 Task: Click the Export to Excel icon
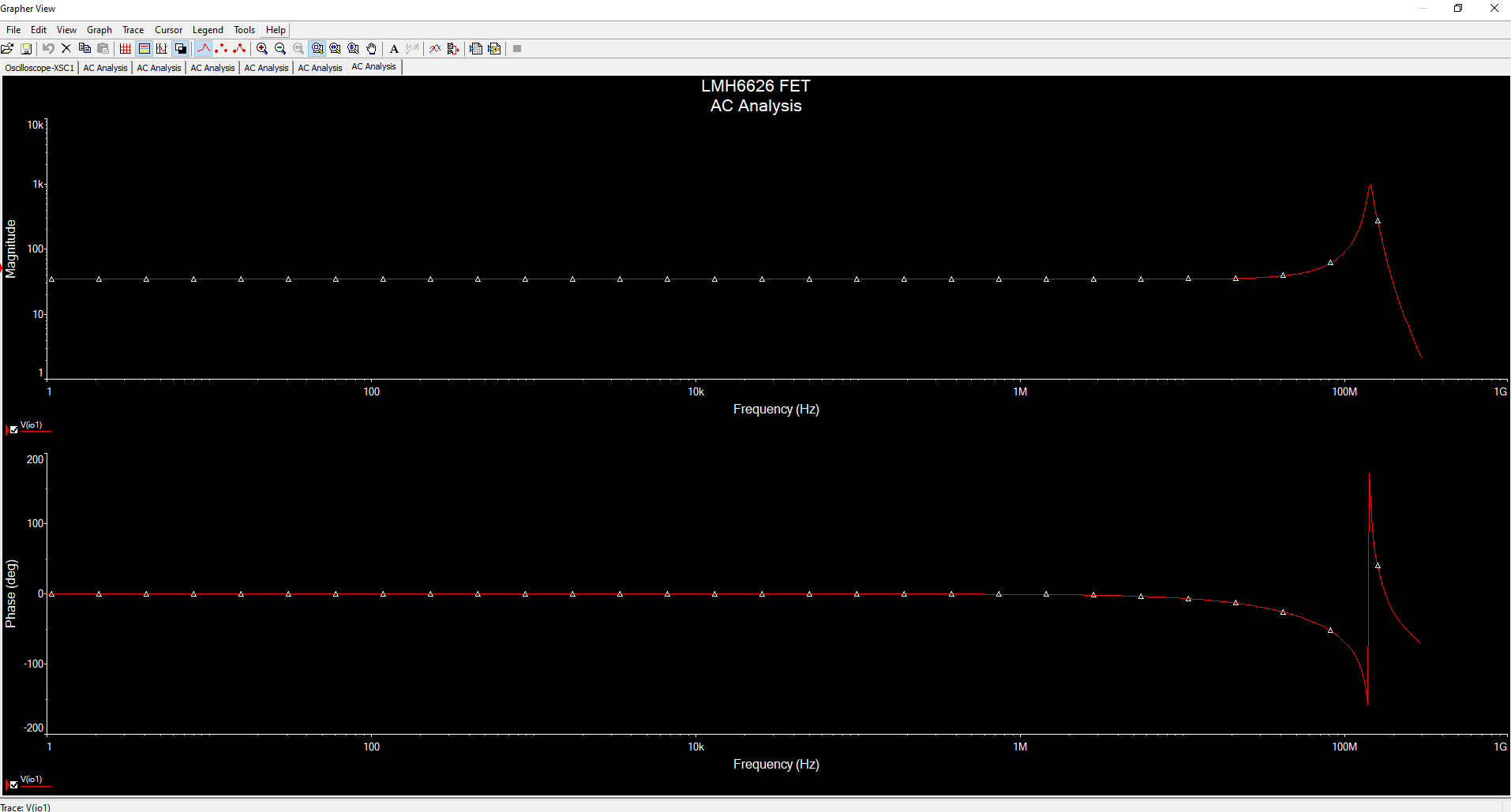pyautogui.click(x=476, y=49)
